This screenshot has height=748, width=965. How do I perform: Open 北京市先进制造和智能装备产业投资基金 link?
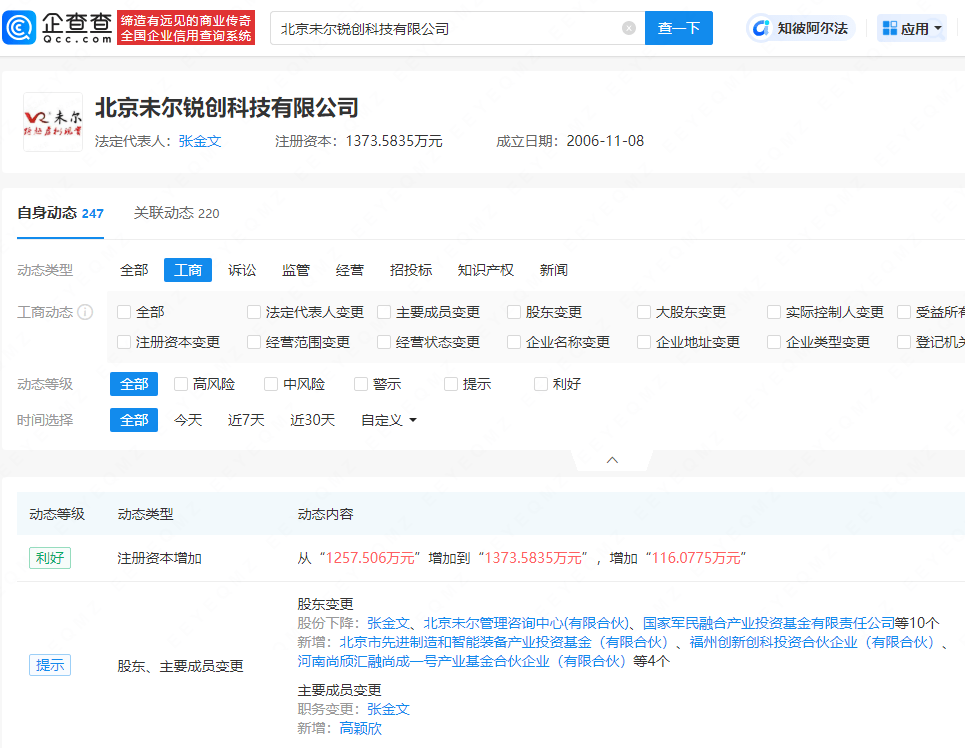click(504, 642)
